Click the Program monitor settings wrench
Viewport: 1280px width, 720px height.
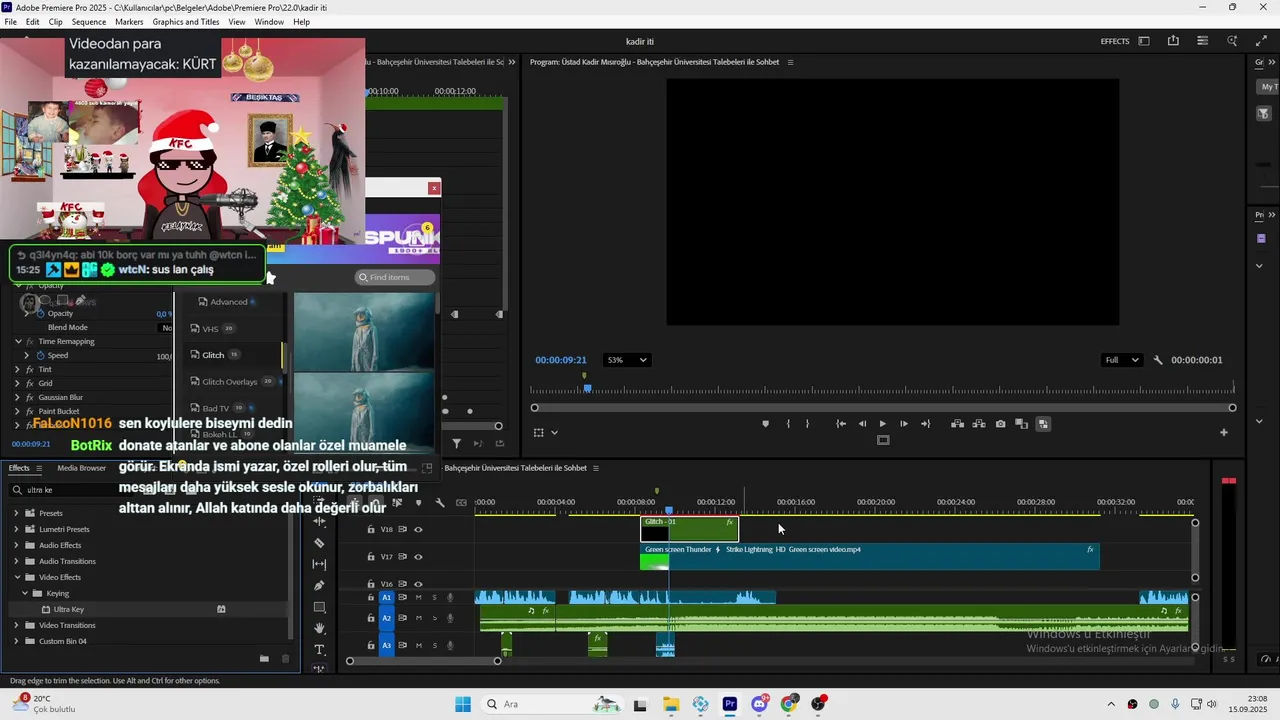click(1158, 360)
